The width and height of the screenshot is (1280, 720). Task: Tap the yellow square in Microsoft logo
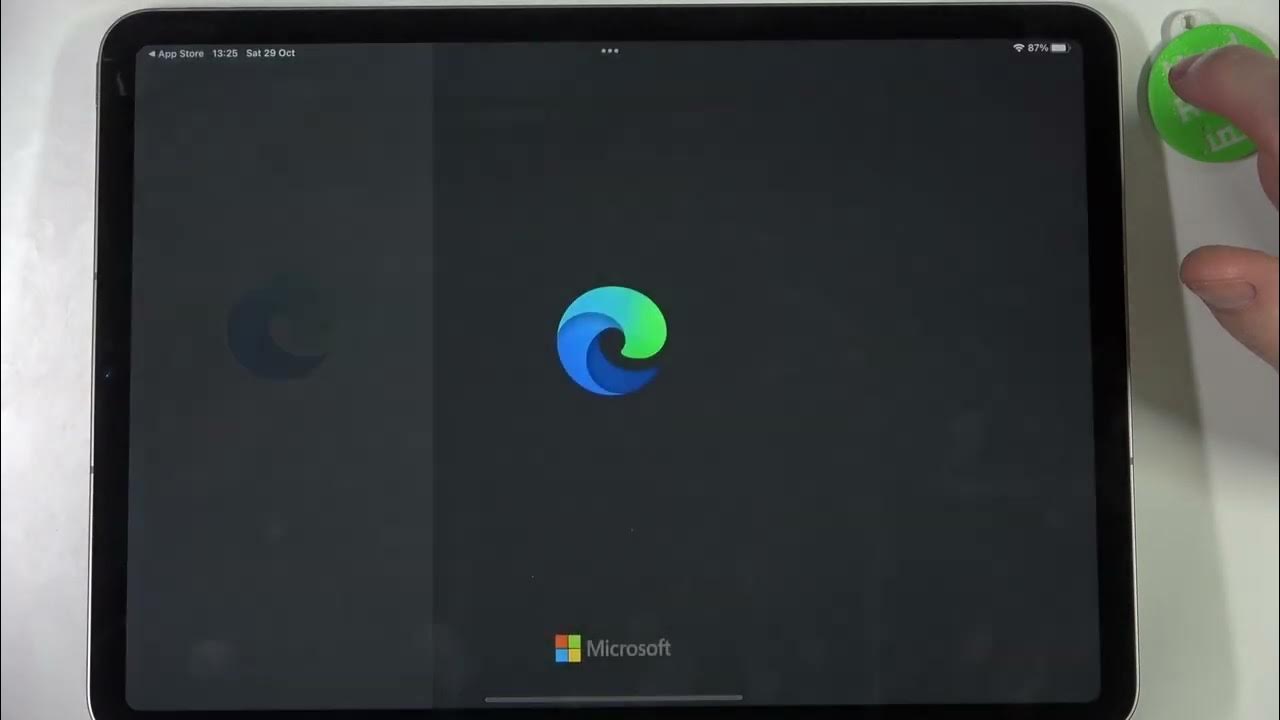574,655
